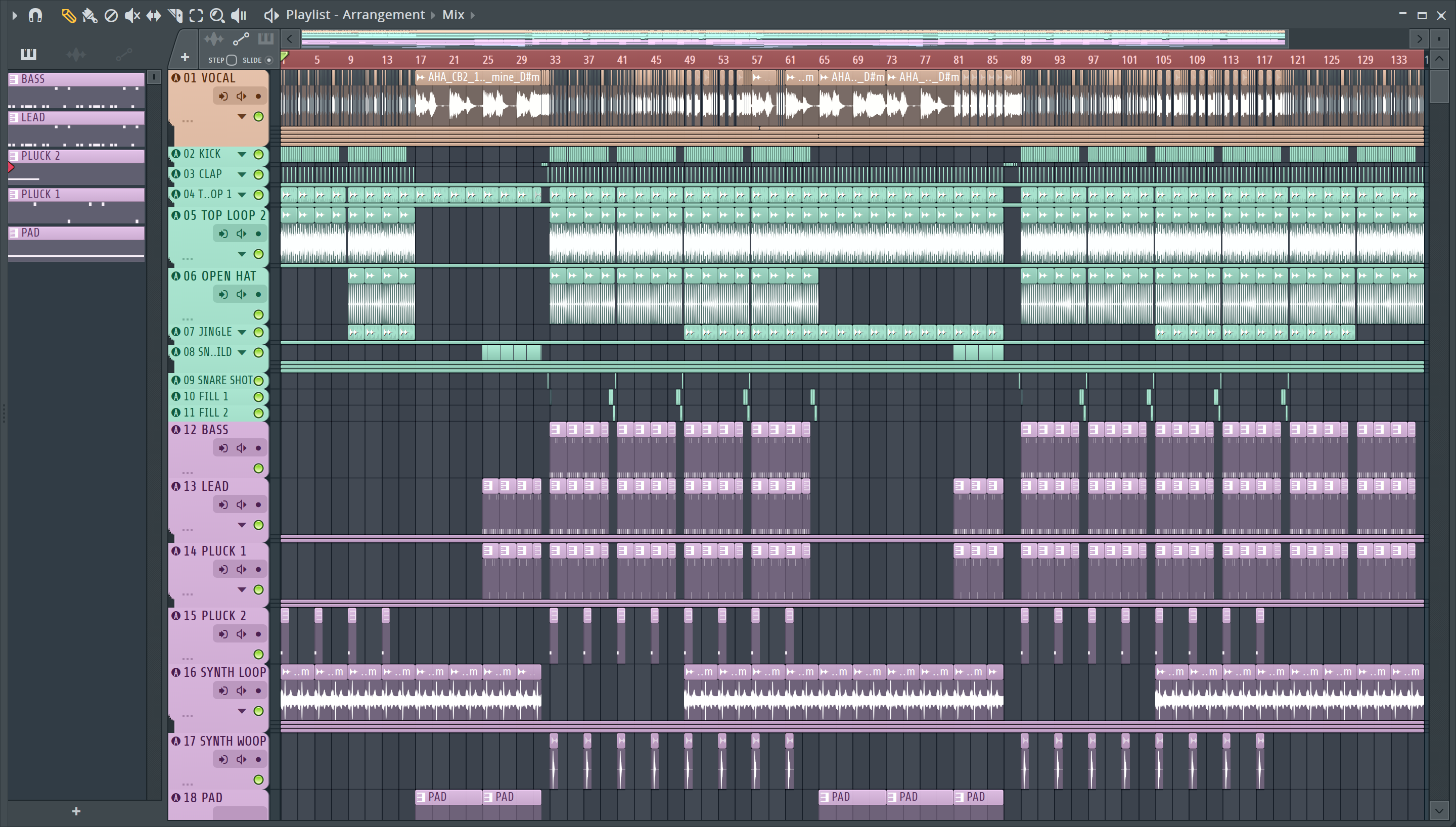This screenshot has width=1456, height=827.
Task: Enable STEP editing mode
Action: (x=232, y=60)
